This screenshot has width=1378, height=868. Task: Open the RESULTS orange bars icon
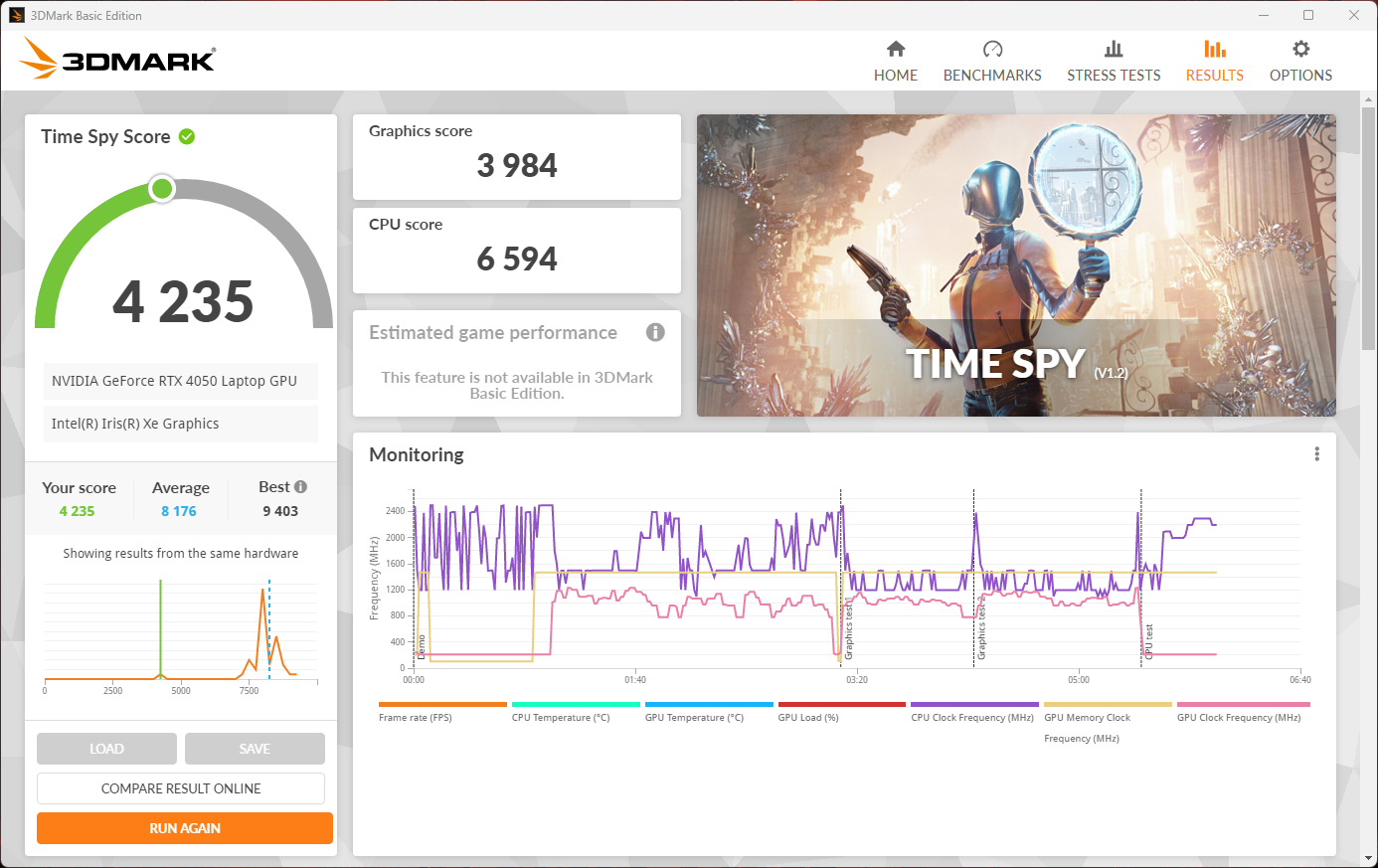(1214, 49)
